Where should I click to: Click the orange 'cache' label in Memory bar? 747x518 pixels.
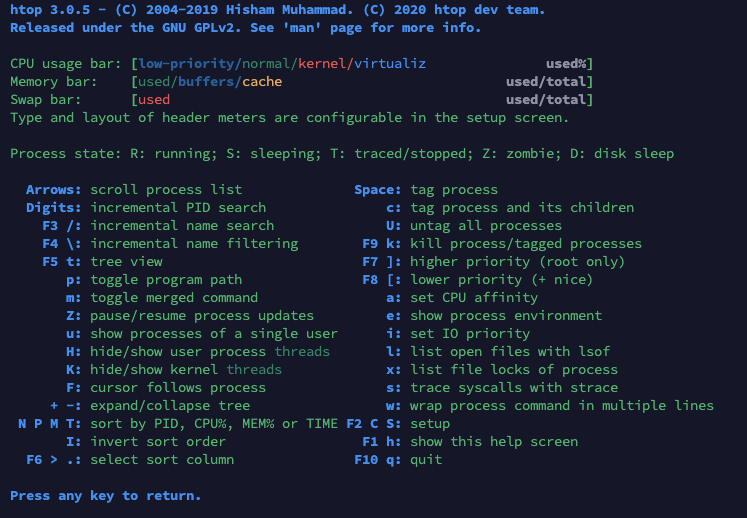click(x=262, y=82)
